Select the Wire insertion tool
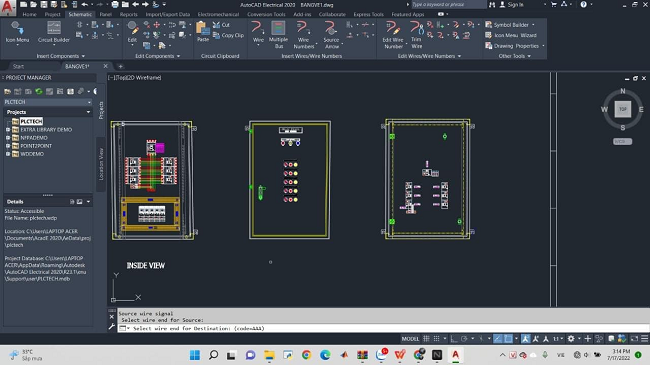Viewport: 650px width, 365px height. coord(258,32)
